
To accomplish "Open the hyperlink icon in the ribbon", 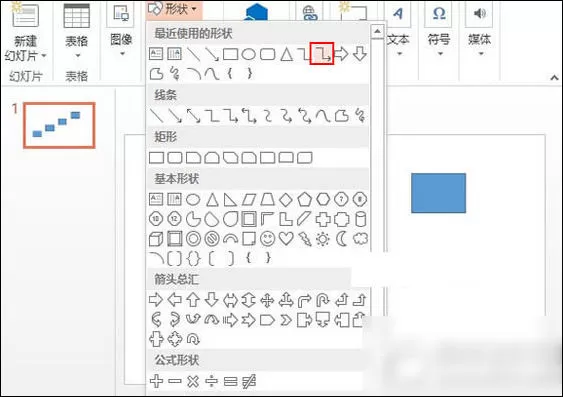I will 310,13.
